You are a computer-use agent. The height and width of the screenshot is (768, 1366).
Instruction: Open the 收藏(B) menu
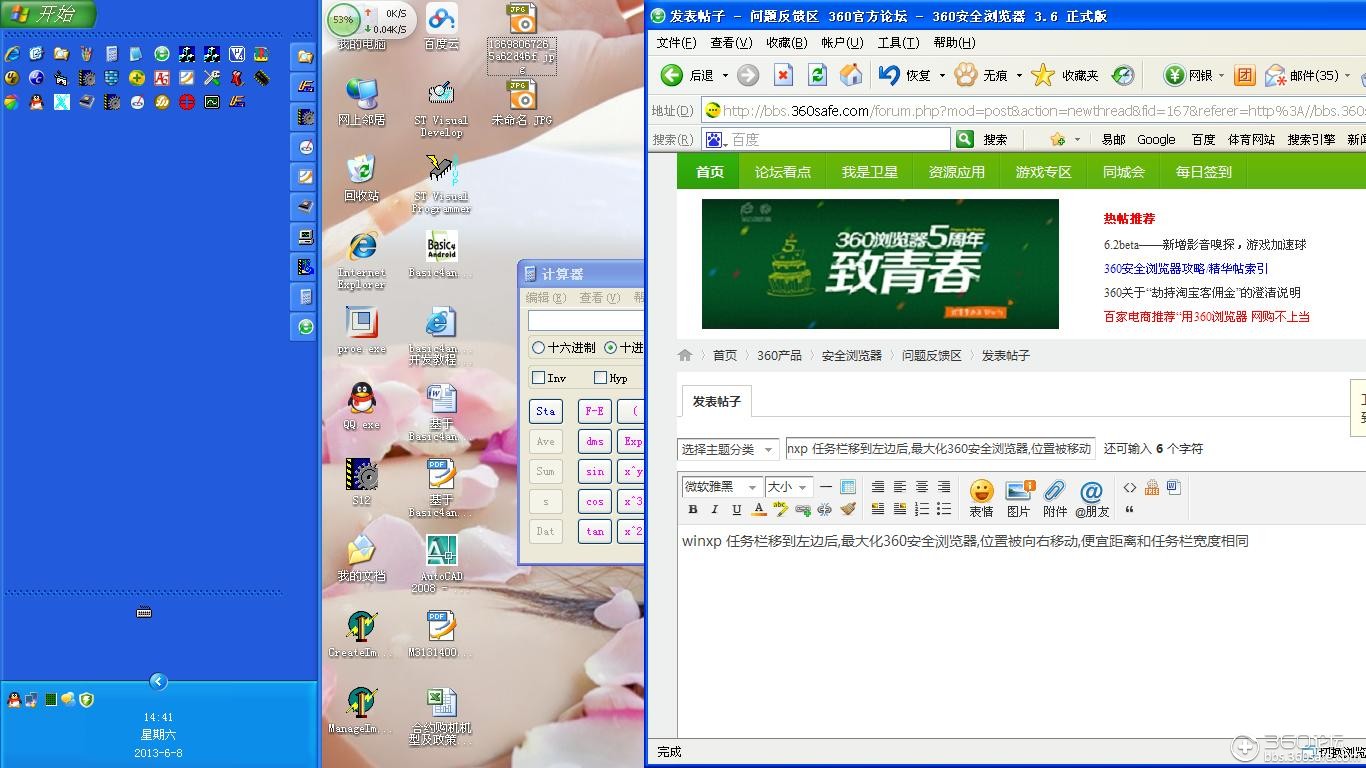[786, 43]
